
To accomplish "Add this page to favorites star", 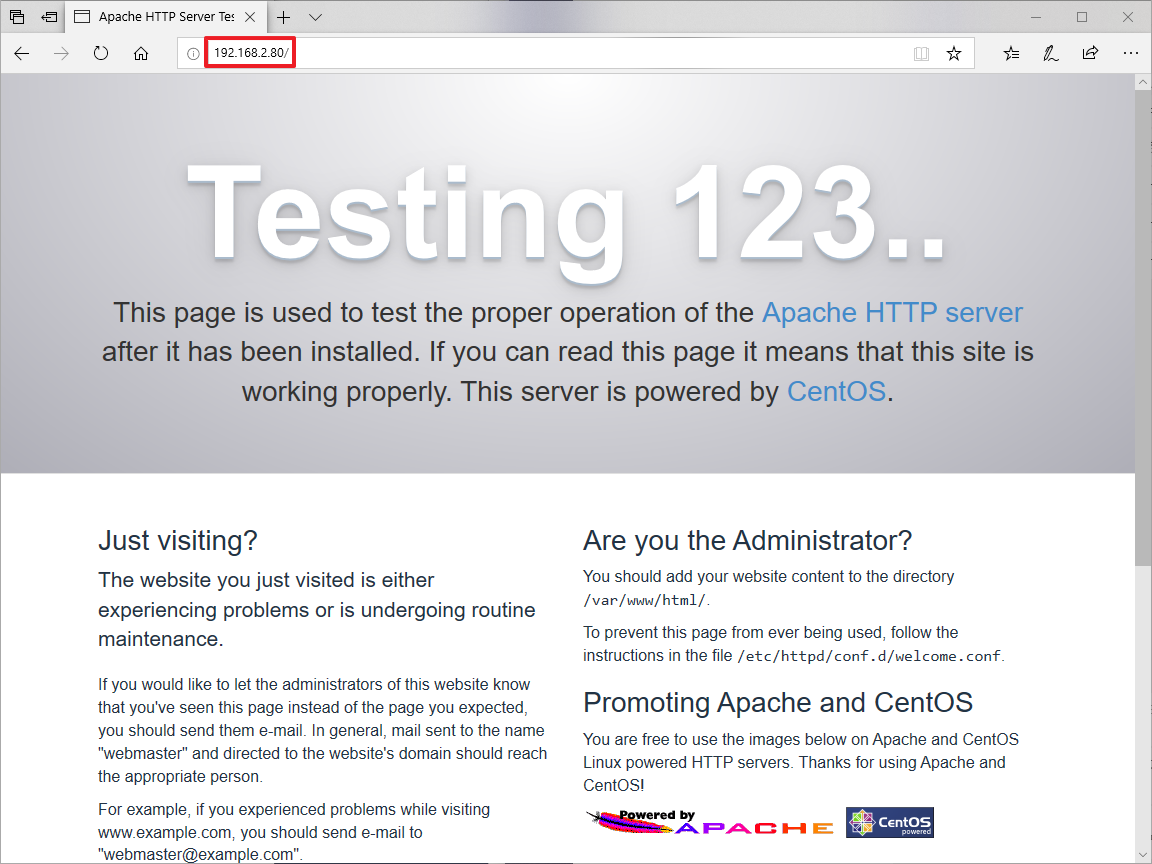I will [954, 53].
